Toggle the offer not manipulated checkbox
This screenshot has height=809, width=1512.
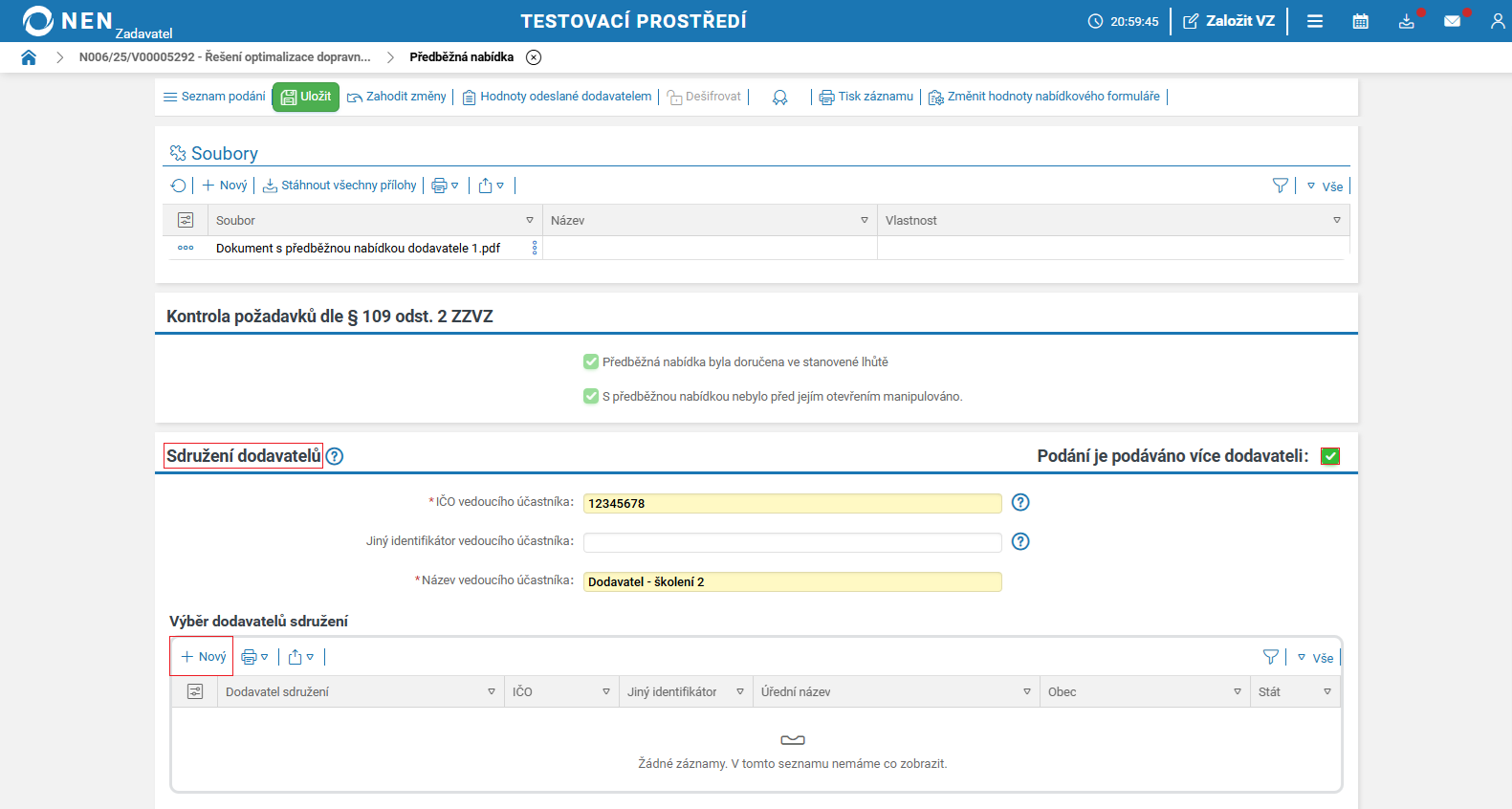(591, 396)
